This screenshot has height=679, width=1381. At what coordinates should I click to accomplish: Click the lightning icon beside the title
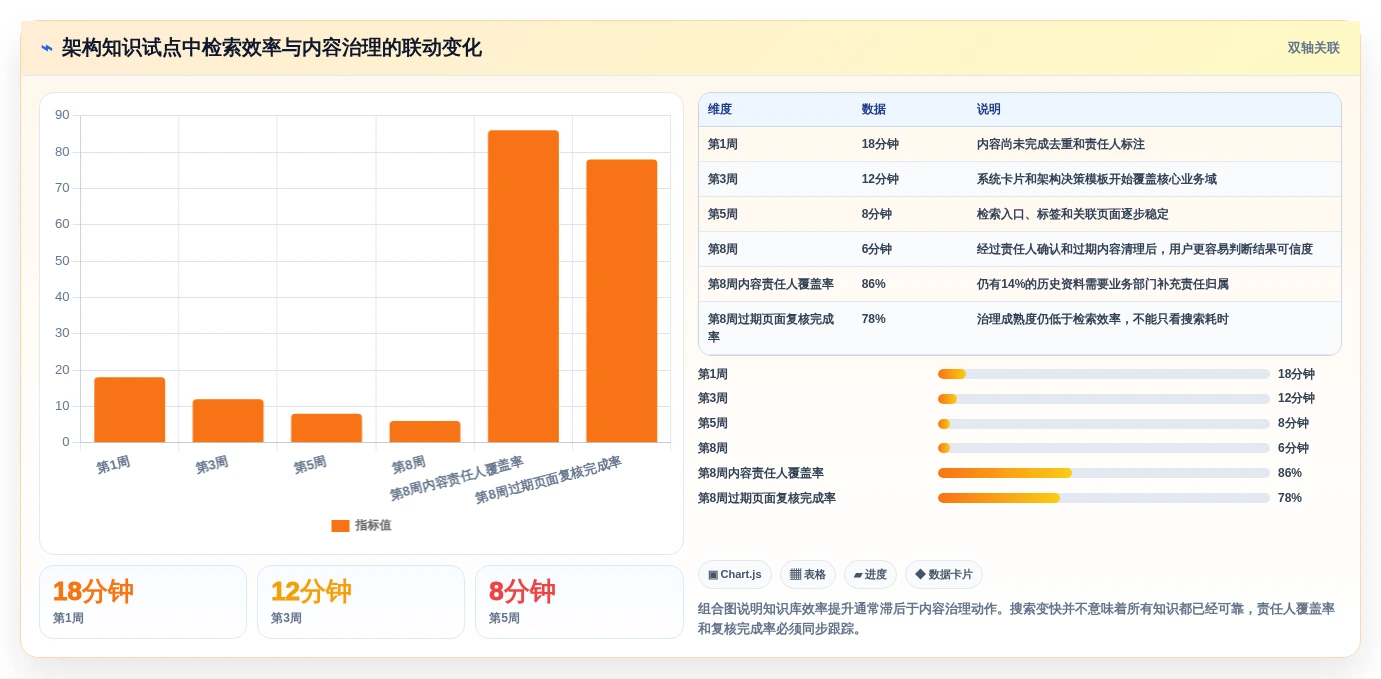point(47,48)
